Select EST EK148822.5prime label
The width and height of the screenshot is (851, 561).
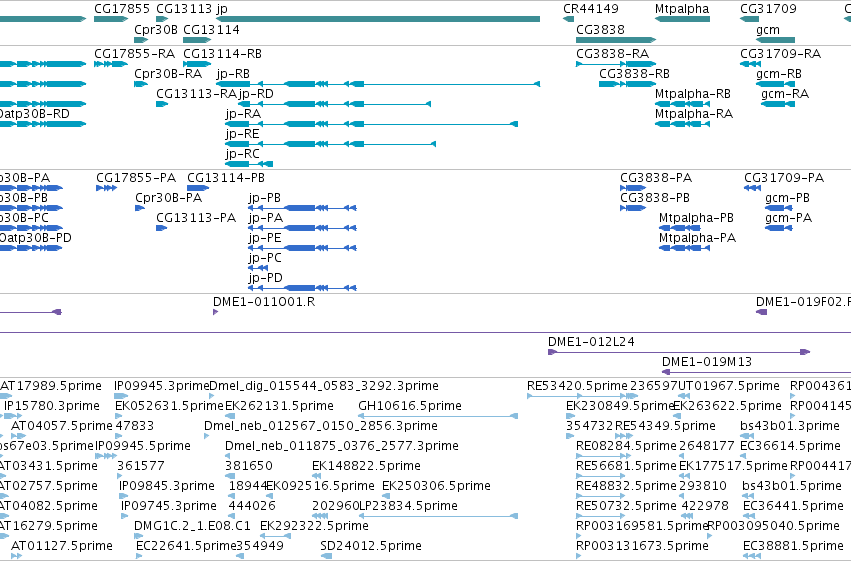pos(366,466)
